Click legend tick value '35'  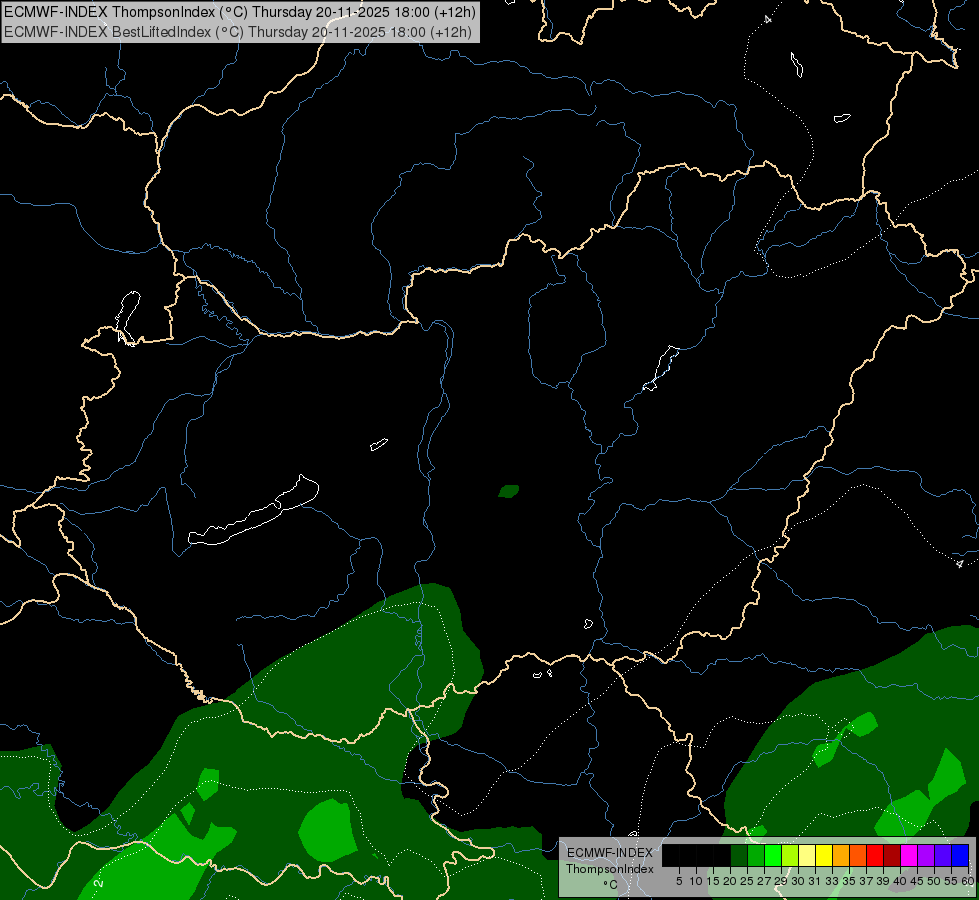click(849, 881)
